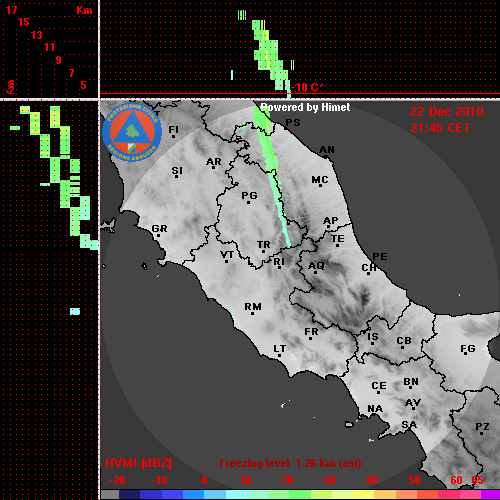Click the '5' height label in the corner panel
Viewport: 500px width, 500px height.
coord(83,85)
